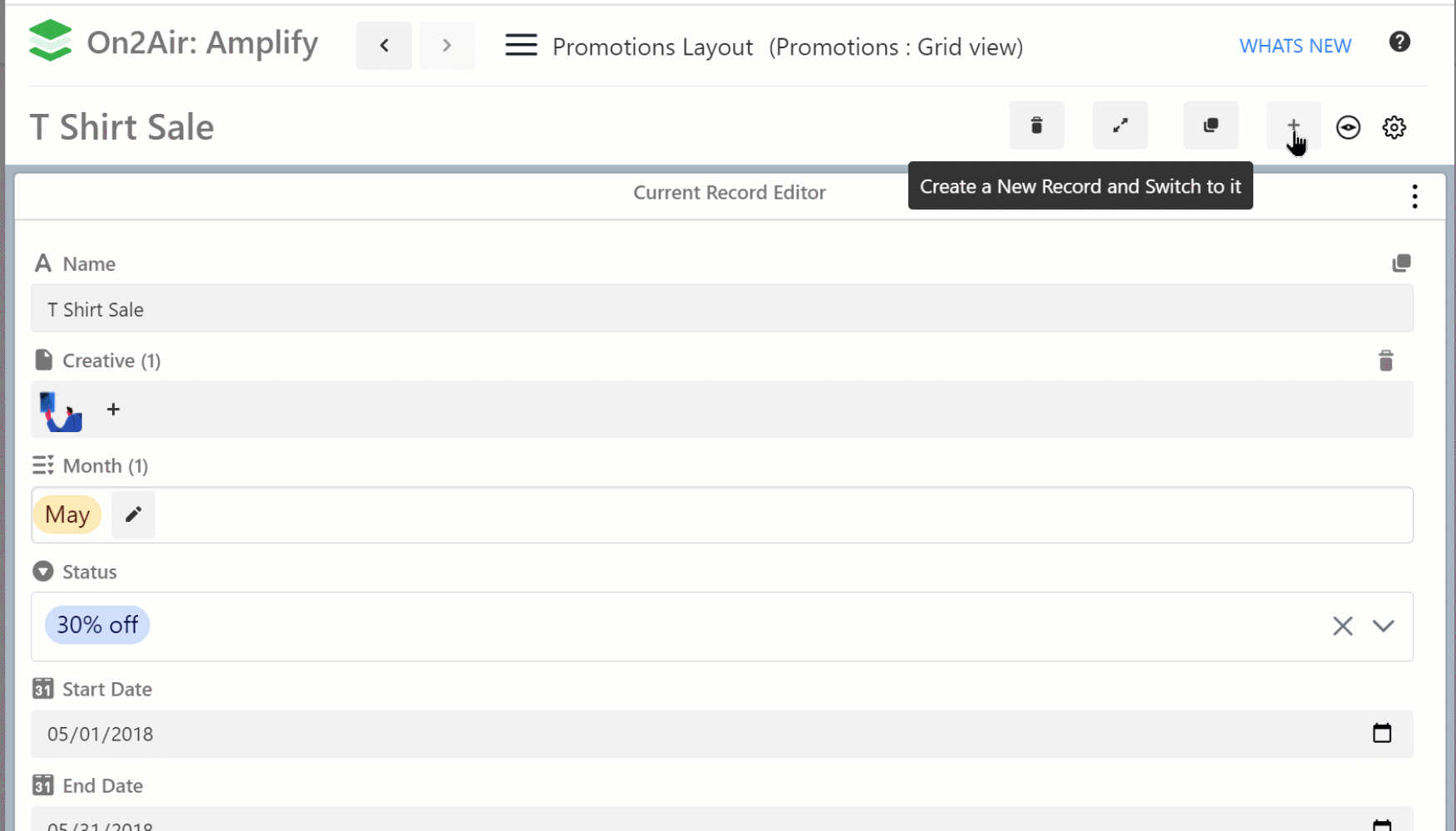Open the Start Date calendar picker
The height and width of the screenshot is (831, 1456).
tap(1381, 733)
